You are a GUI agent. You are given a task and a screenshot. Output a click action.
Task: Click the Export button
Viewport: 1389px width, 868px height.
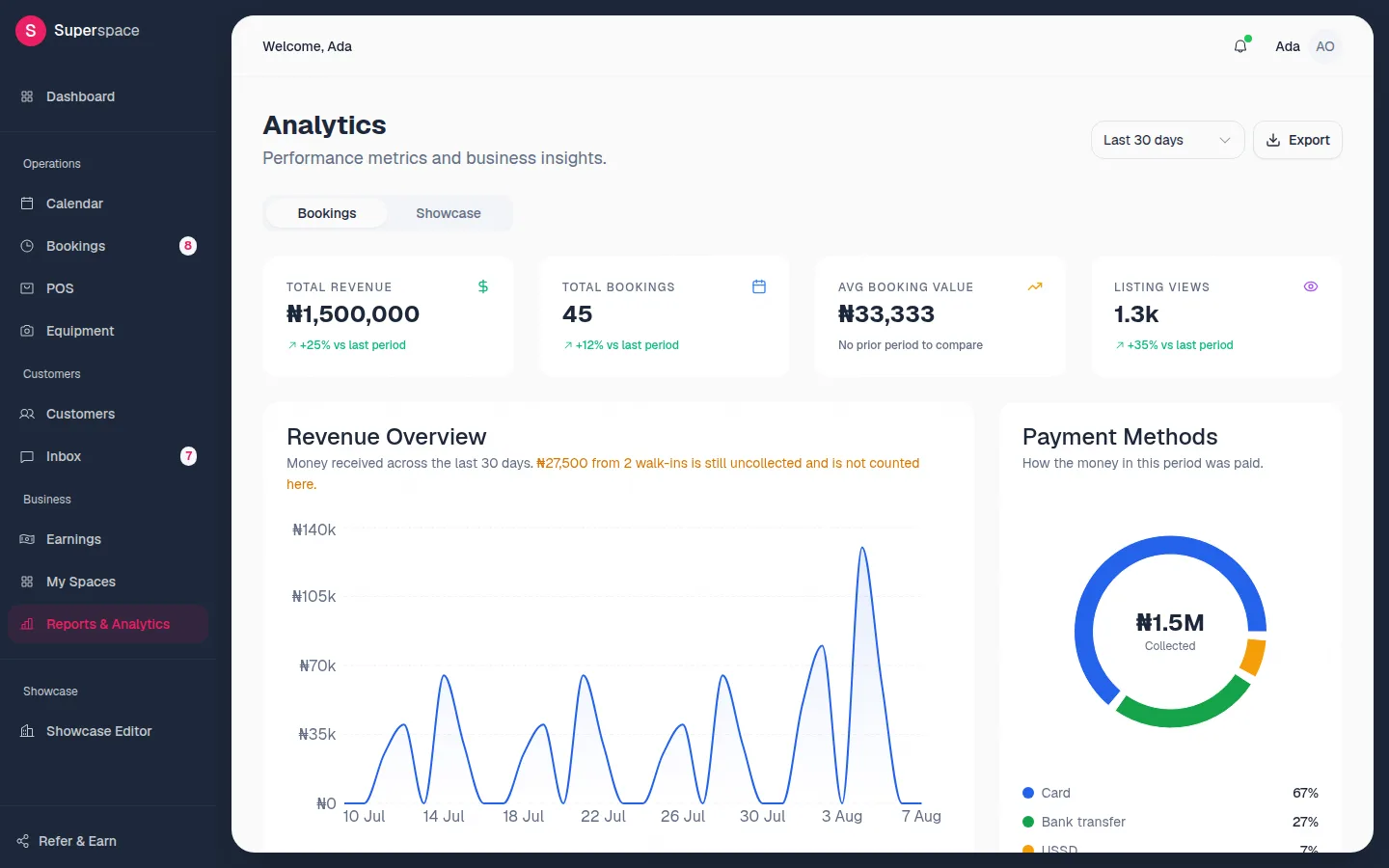[x=1297, y=140]
